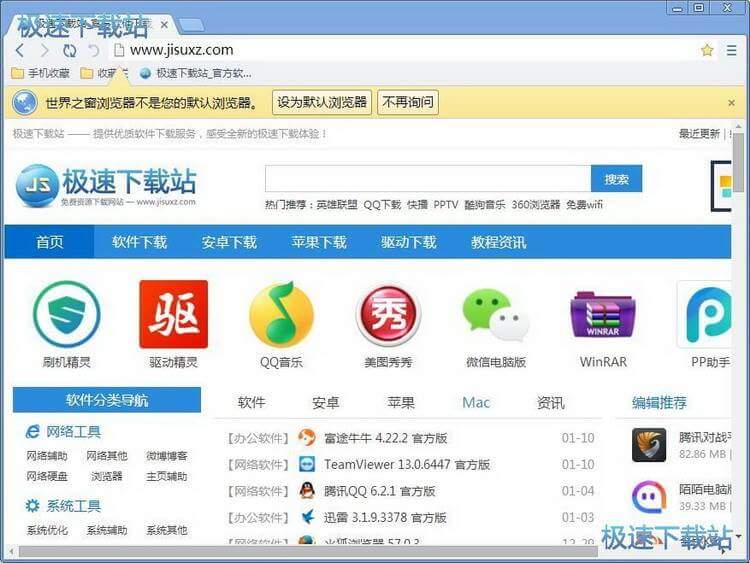Click the 美图秀秀 icon

click(x=388, y=315)
